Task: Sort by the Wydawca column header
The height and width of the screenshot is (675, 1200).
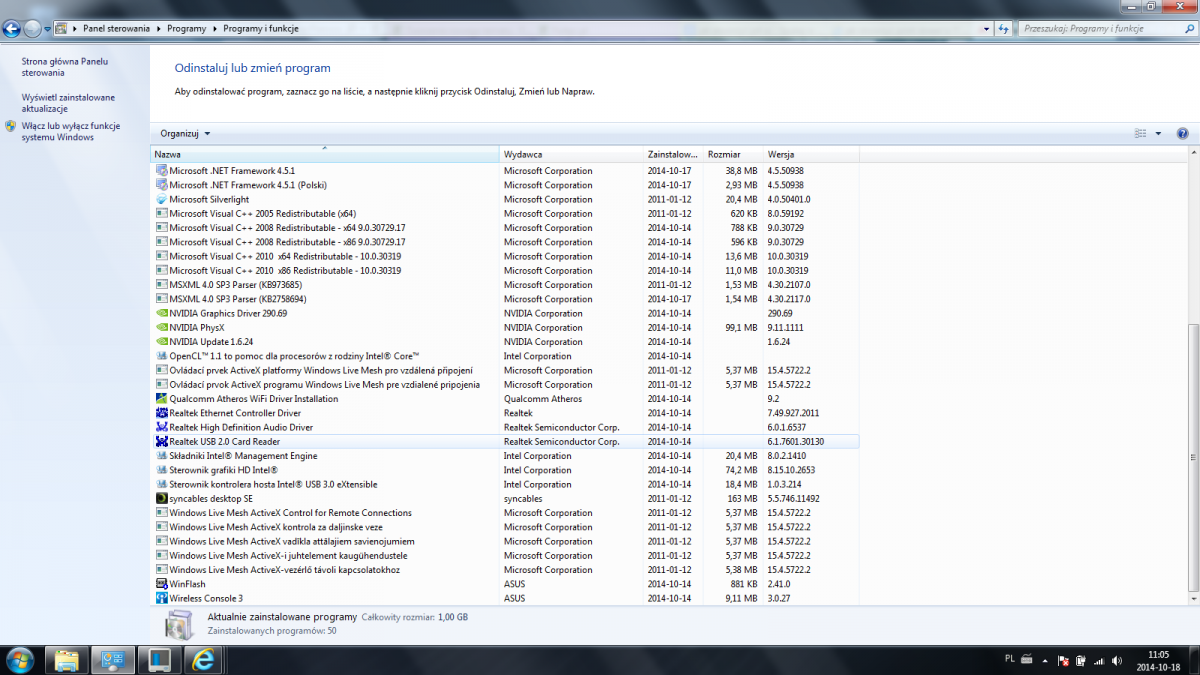Action: click(x=572, y=155)
